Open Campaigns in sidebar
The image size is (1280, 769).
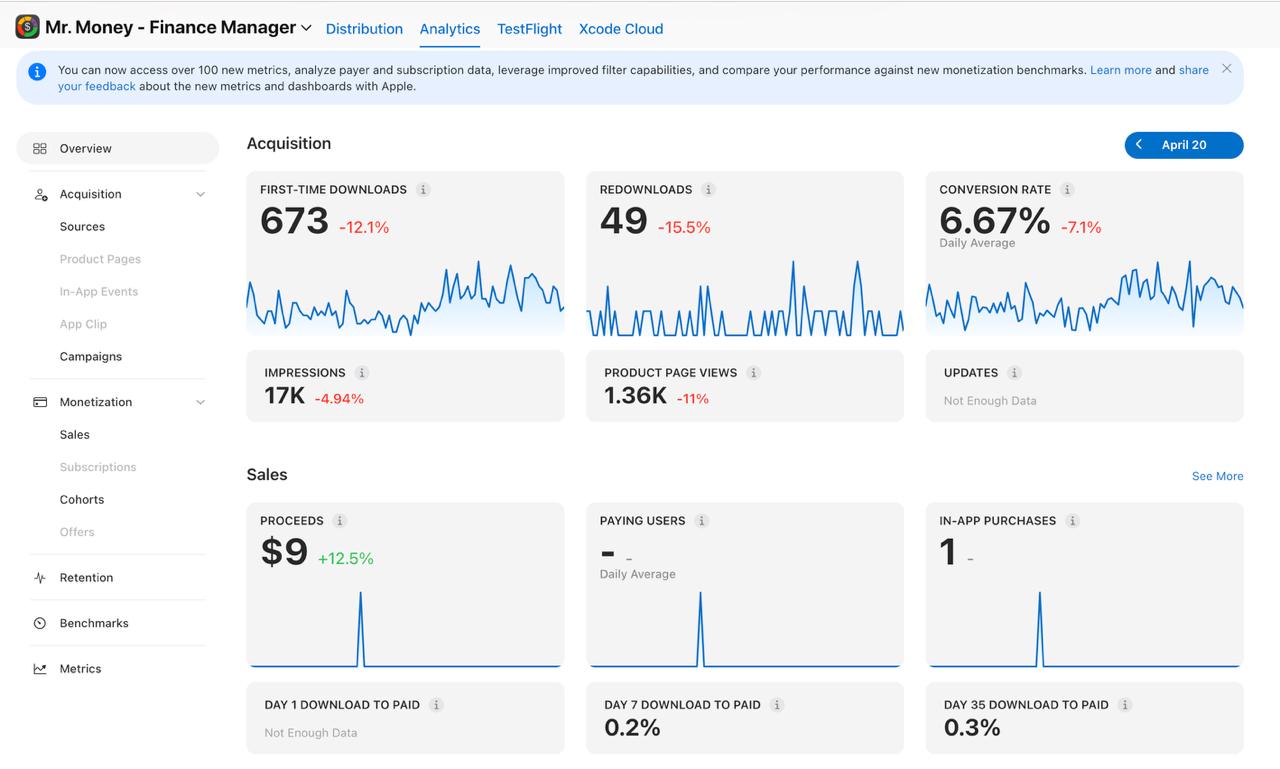click(x=91, y=357)
